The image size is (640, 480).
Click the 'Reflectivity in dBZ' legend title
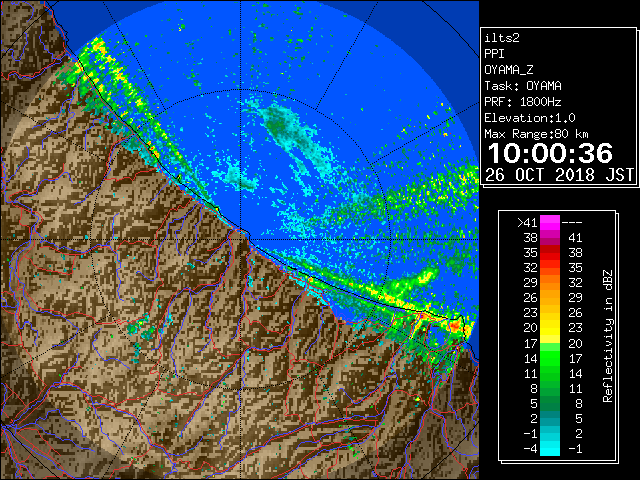[608, 336]
